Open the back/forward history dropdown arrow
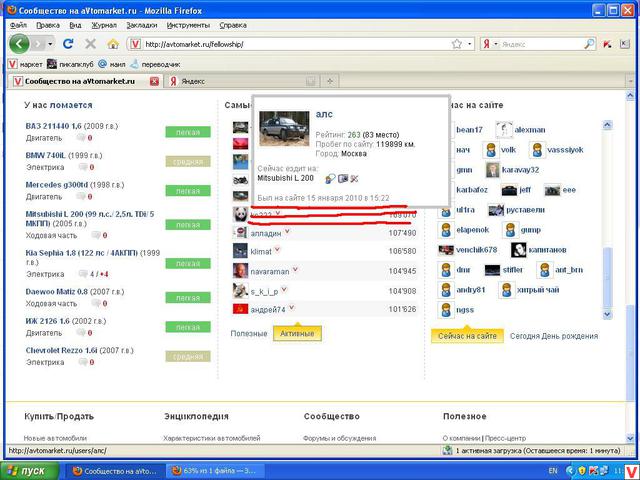640x480 pixels. (50, 44)
